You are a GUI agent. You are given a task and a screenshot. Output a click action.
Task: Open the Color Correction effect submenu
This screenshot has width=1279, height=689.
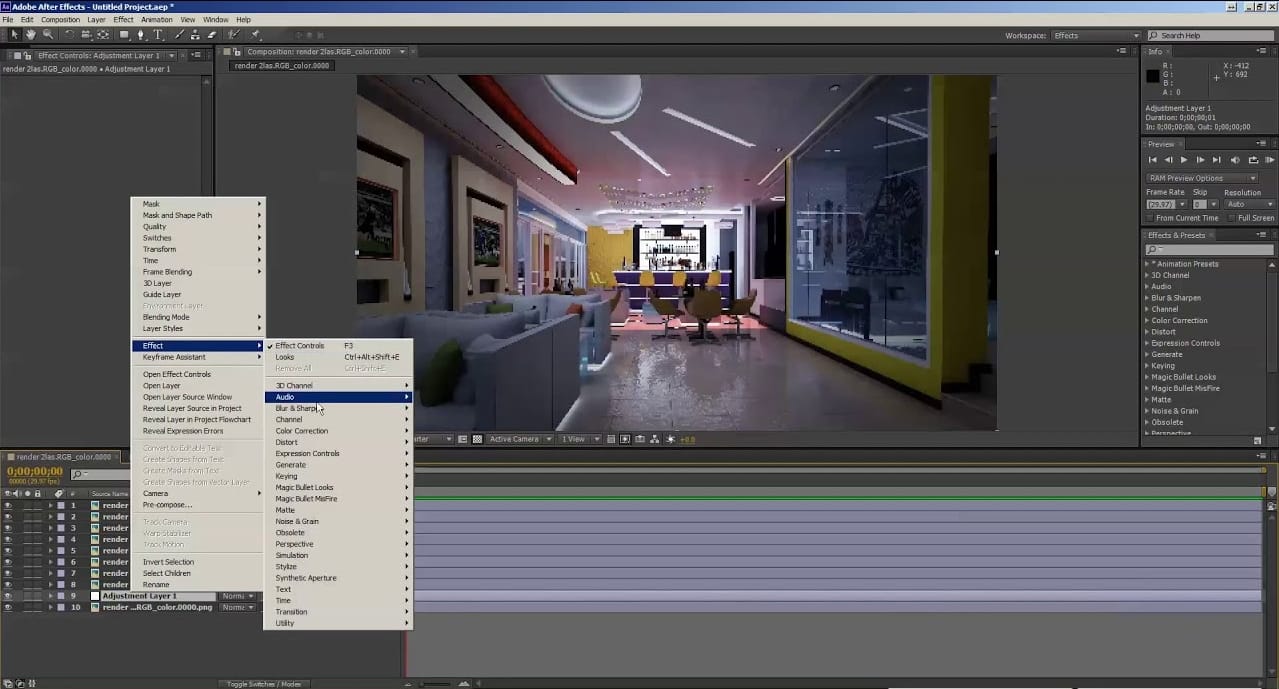[302, 431]
